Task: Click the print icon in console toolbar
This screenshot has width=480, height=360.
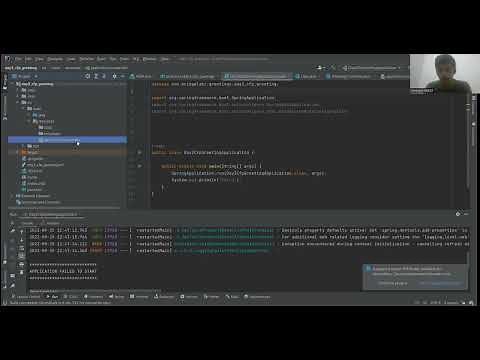Action: point(22,264)
